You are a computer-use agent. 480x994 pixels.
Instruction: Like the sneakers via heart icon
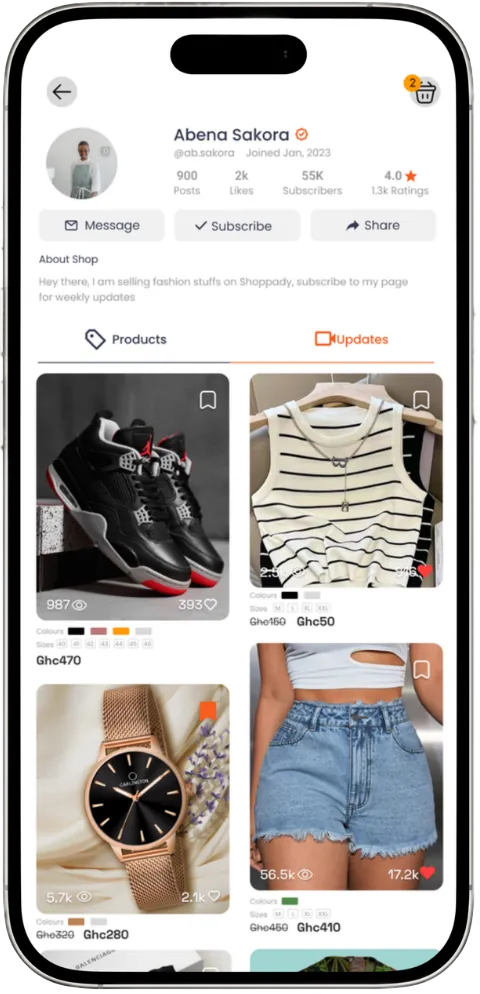pos(210,604)
